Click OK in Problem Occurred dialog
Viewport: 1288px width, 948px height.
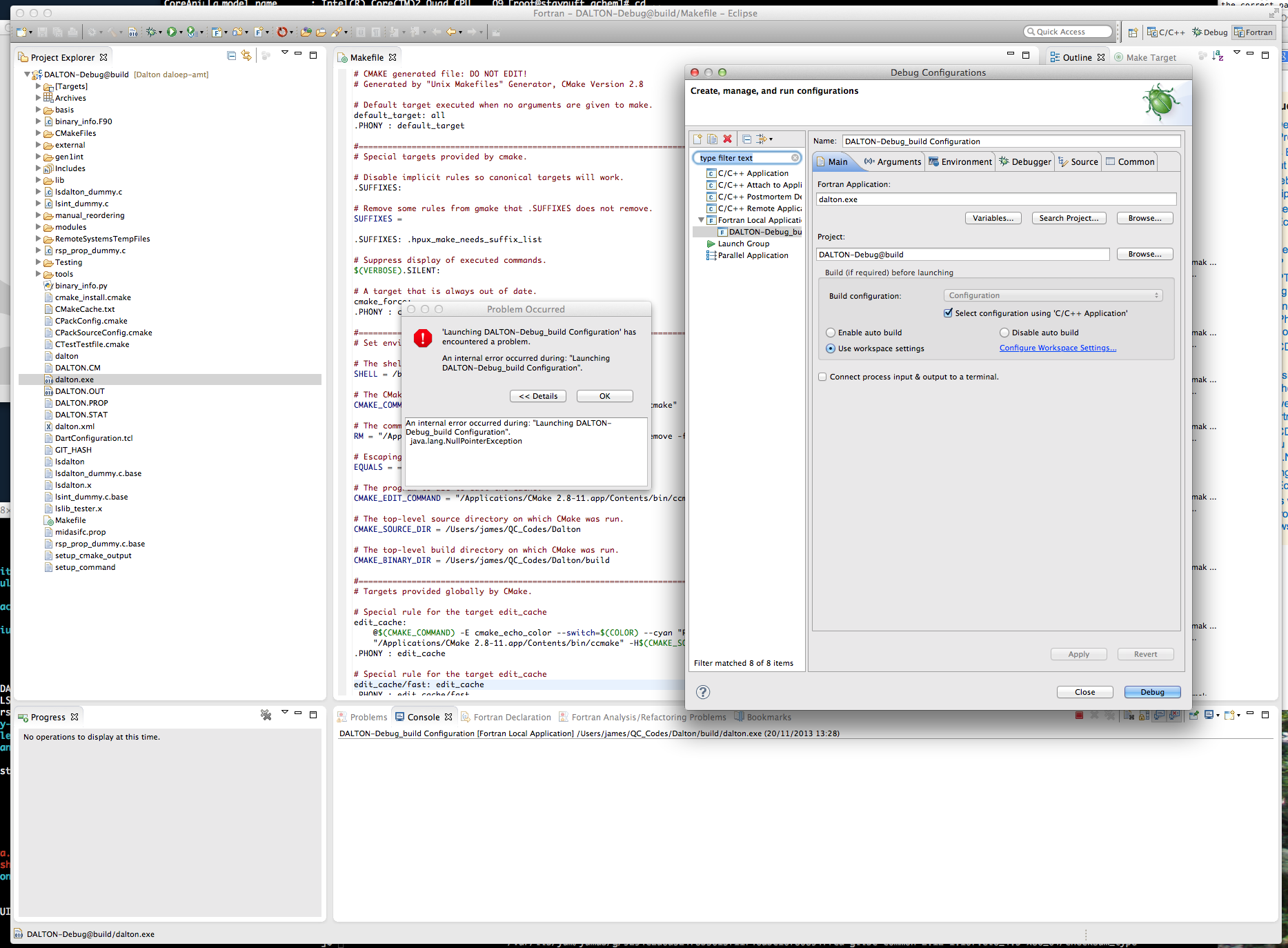coord(605,396)
